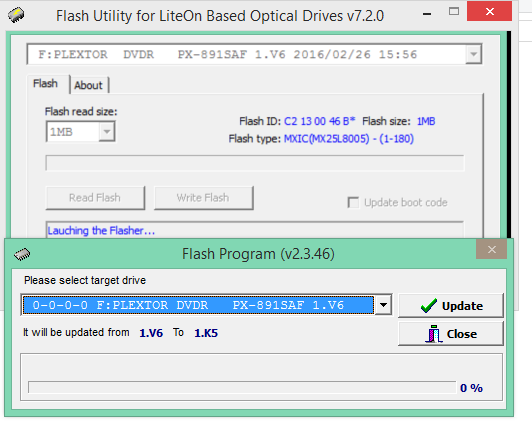Click the target version 1.K5 text
This screenshot has height=444, width=532.
206,333
